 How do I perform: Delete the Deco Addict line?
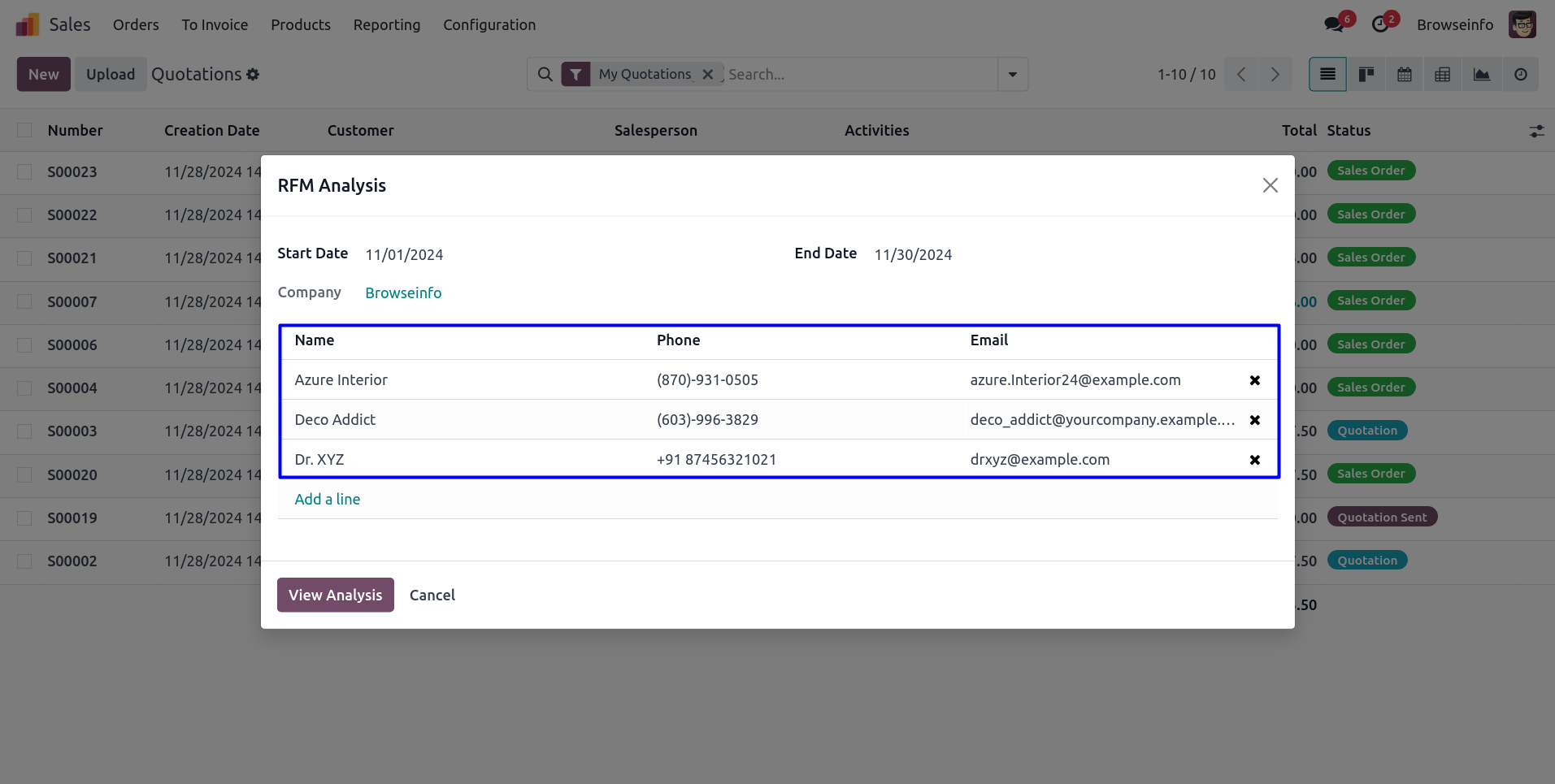(1254, 420)
